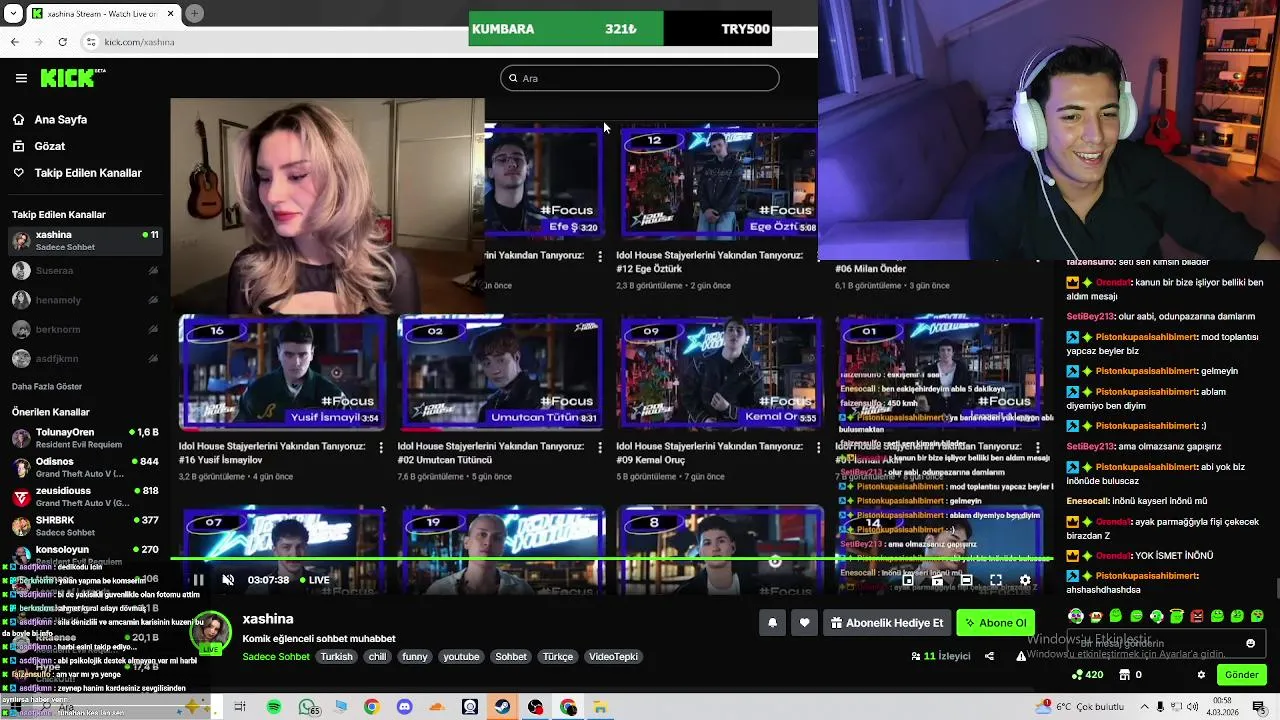Open the Odisnos recommended channel
1280x720 pixels.
(85, 467)
